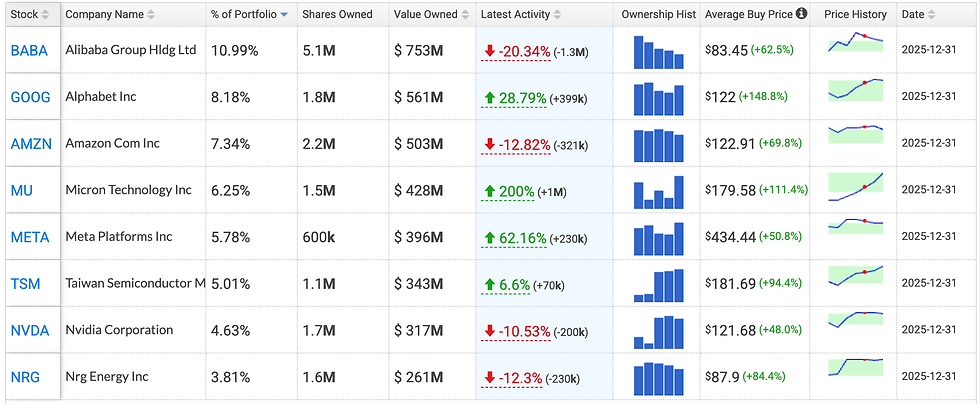Click NRG price history sparkline
Image resolution: width=980 pixels, height=404 pixels.
(x=856, y=367)
